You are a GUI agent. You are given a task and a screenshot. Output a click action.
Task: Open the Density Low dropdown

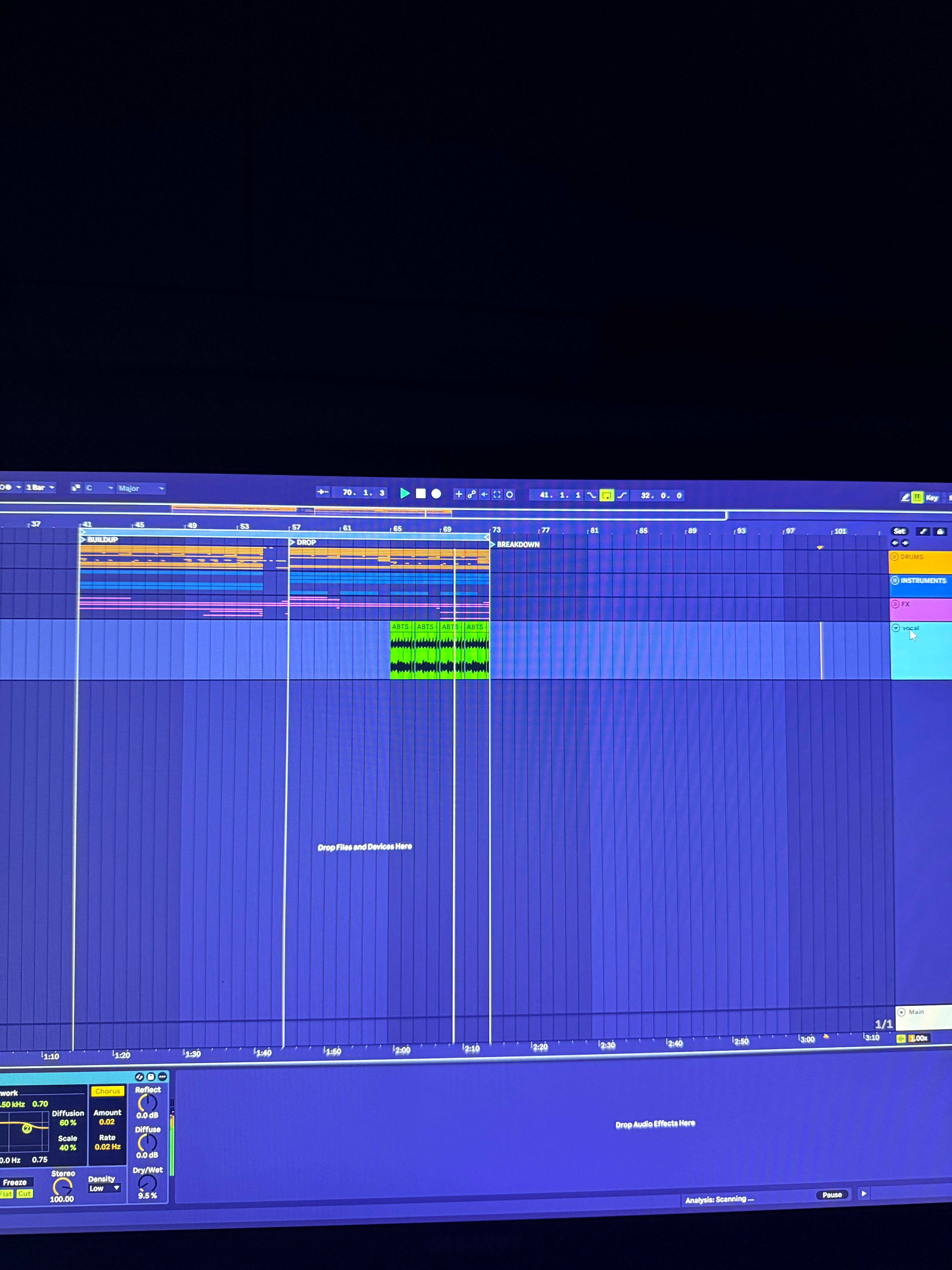click(104, 1188)
